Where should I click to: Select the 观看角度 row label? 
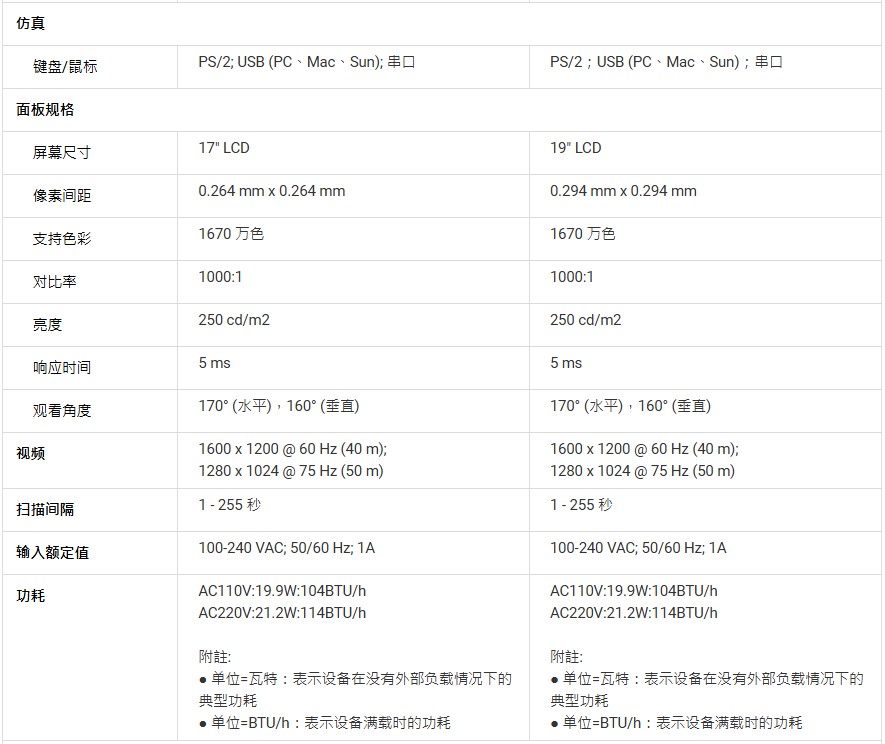(62, 410)
